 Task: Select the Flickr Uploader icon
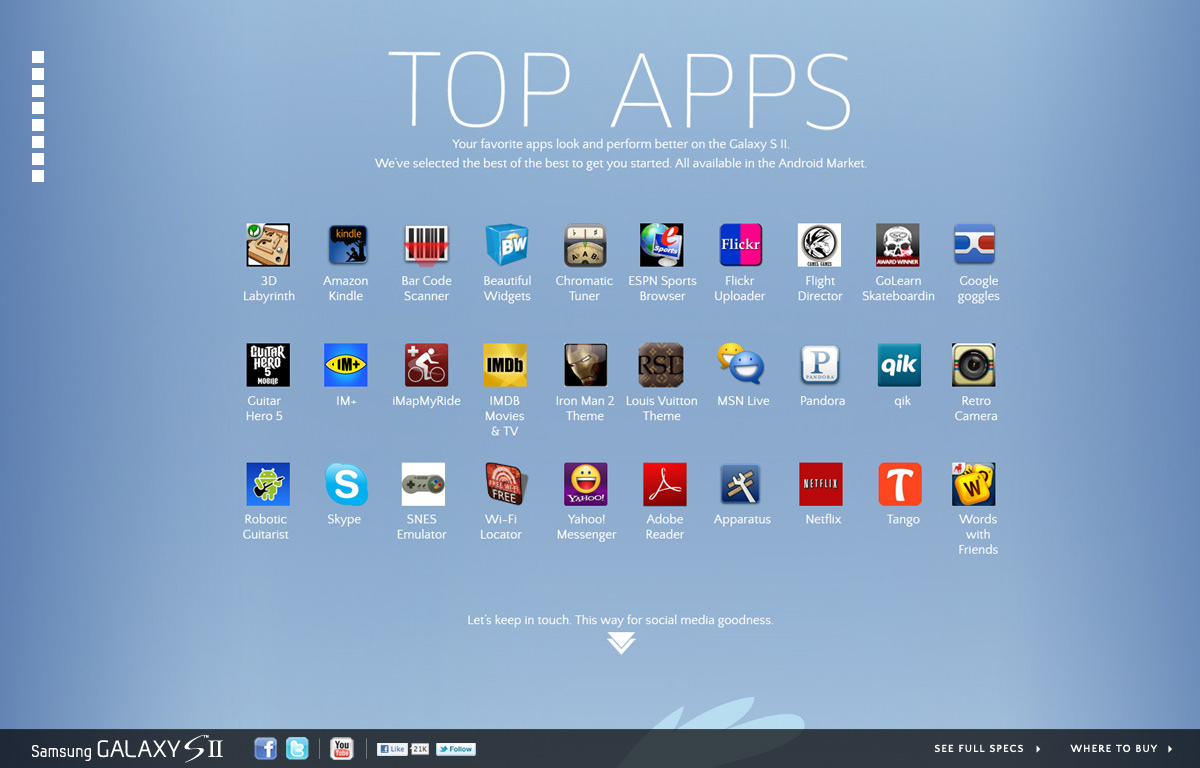coord(741,245)
